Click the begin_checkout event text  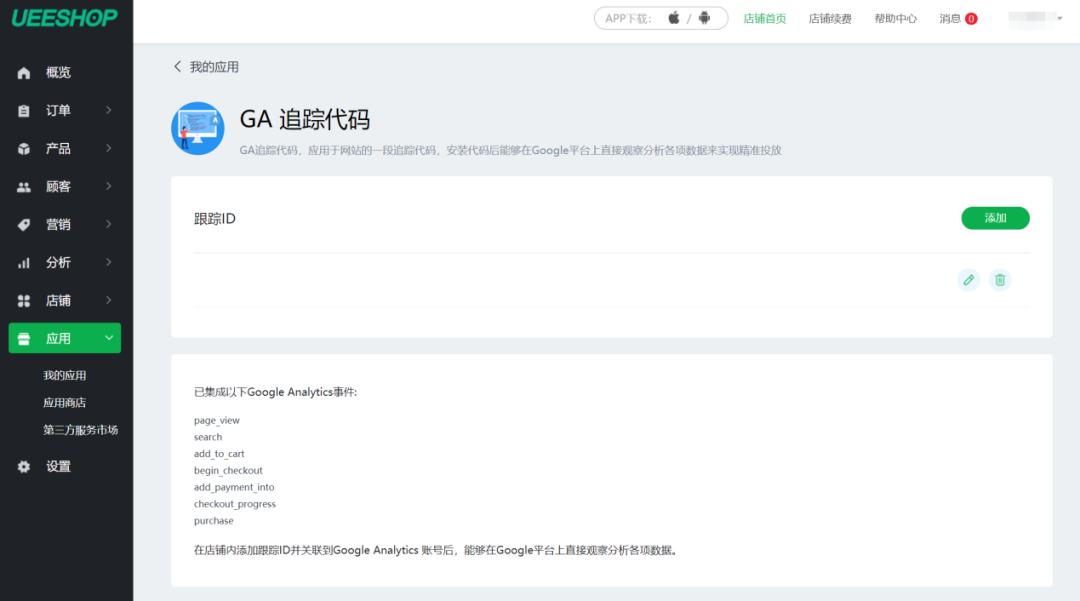(228, 471)
